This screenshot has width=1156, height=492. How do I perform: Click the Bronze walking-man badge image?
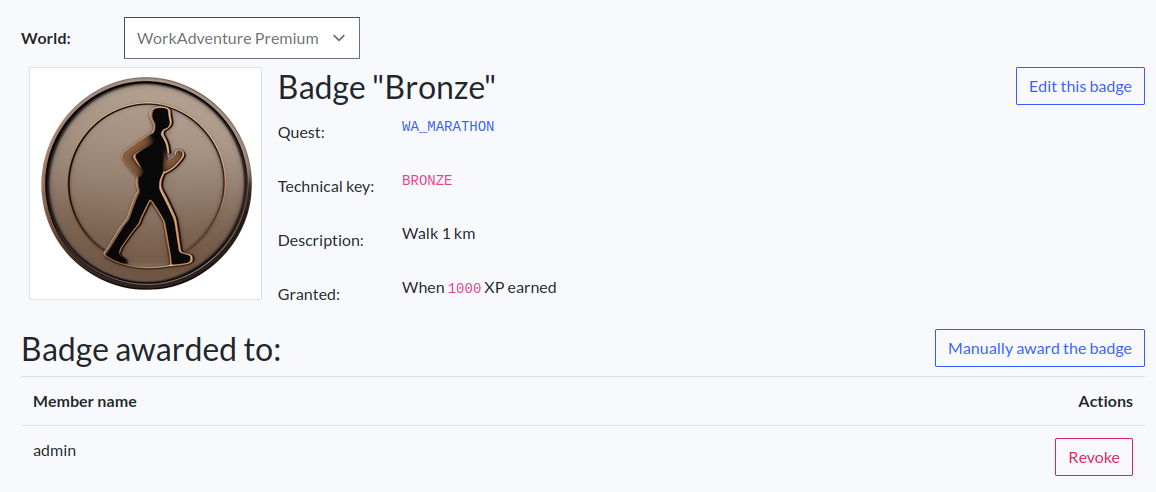[145, 183]
